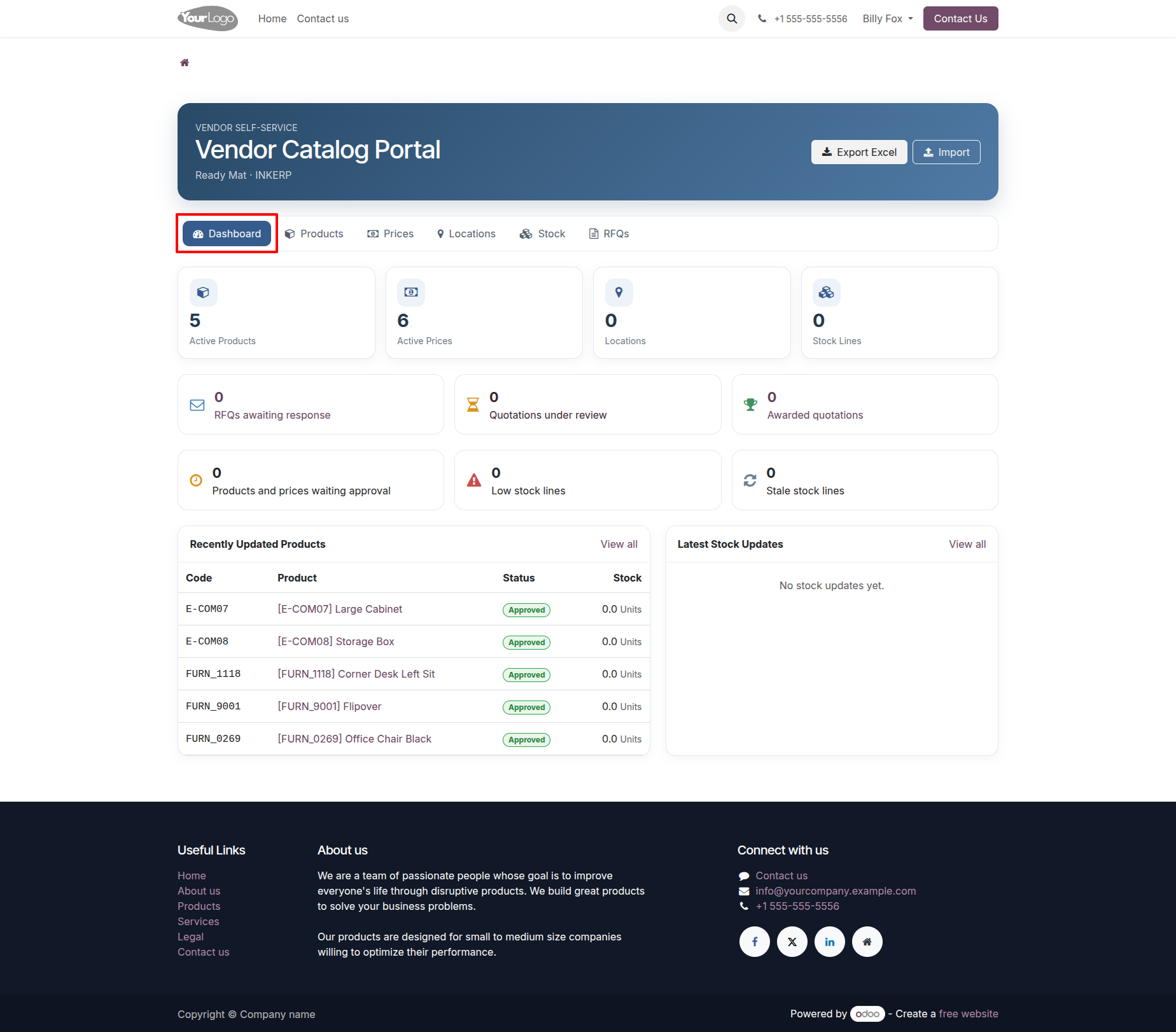Click the RFQs awaiting response envelope icon
This screenshot has width=1176, height=1032.
click(197, 405)
